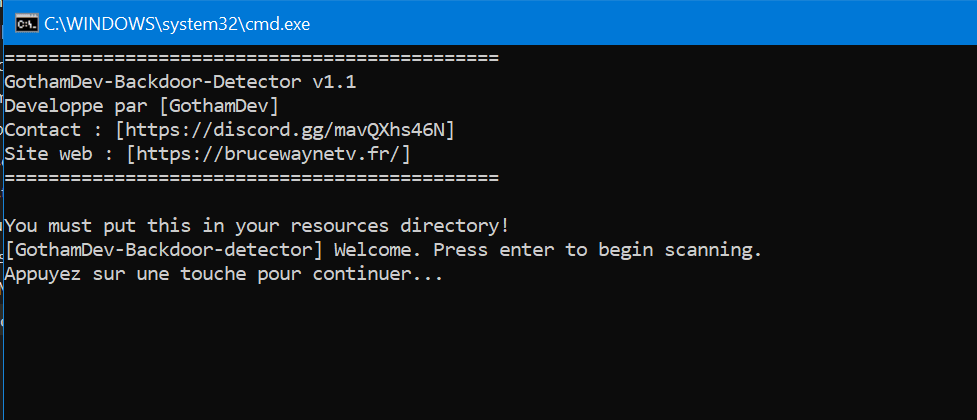Image resolution: width=977 pixels, height=420 pixels.
Task: Click the cmd.exe icon in title bar
Action: click(x=28, y=22)
